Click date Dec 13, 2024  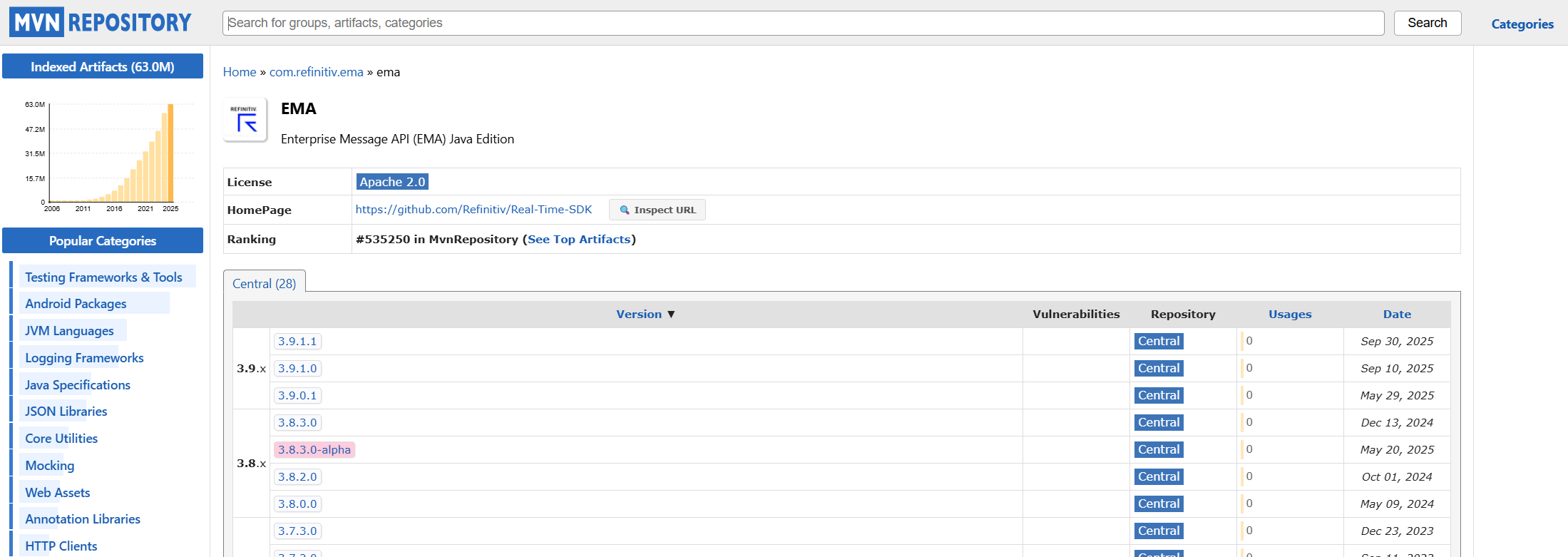(x=1397, y=423)
